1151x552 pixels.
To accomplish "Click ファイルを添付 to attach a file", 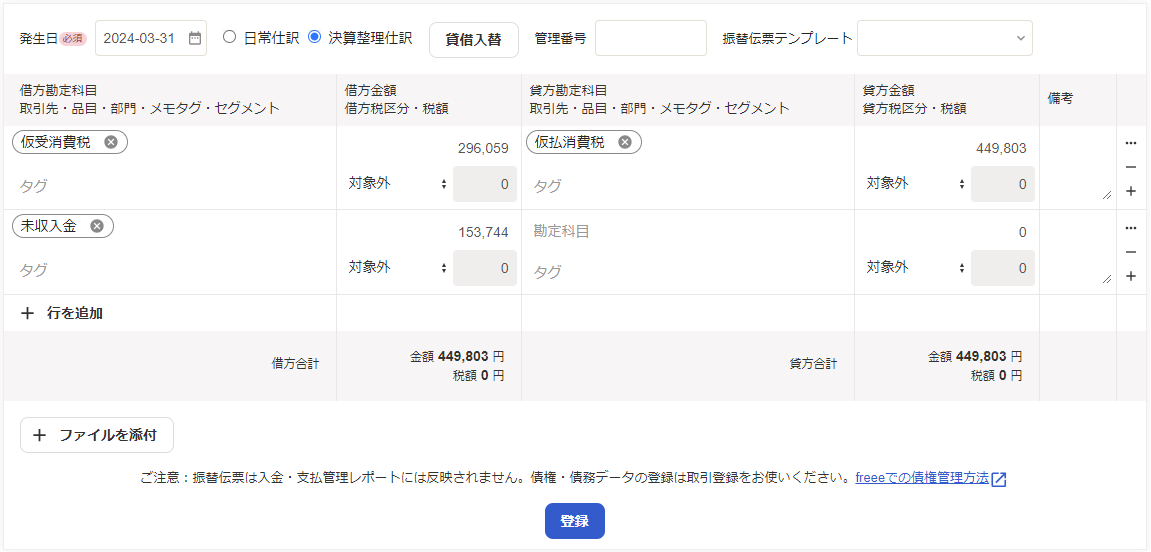I will [x=97, y=435].
